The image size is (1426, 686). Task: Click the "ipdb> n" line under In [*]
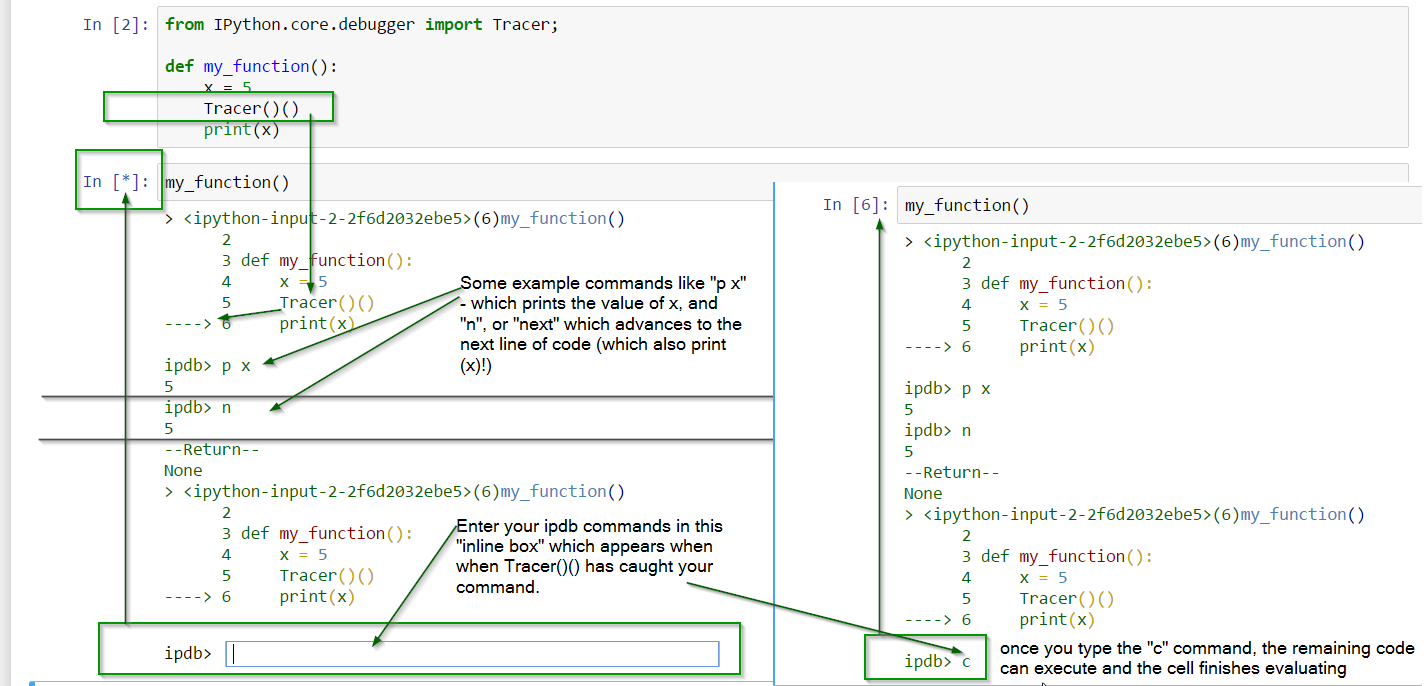point(198,407)
